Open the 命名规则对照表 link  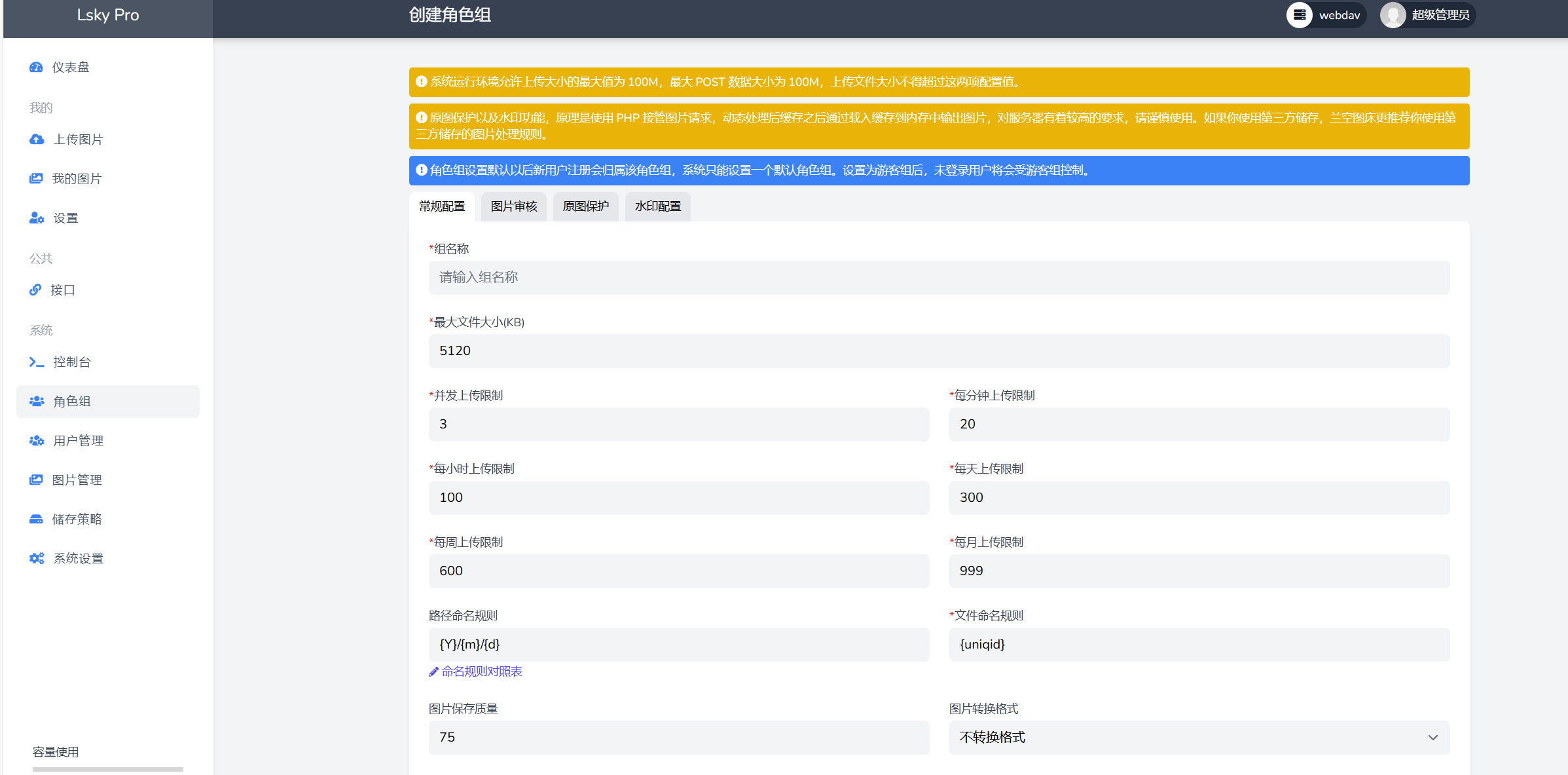tap(481, 671)
